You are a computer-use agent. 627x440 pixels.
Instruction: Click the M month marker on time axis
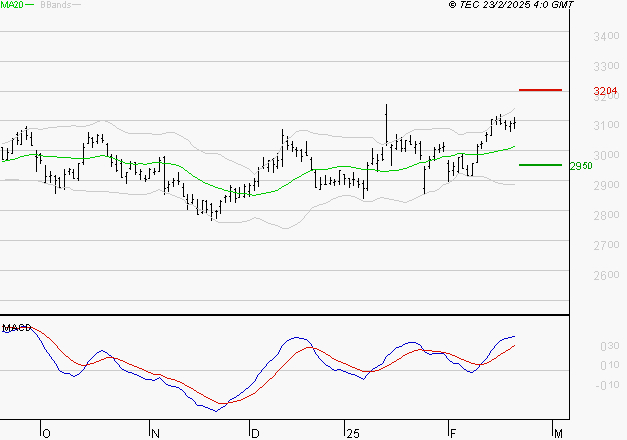click(558, 434)
